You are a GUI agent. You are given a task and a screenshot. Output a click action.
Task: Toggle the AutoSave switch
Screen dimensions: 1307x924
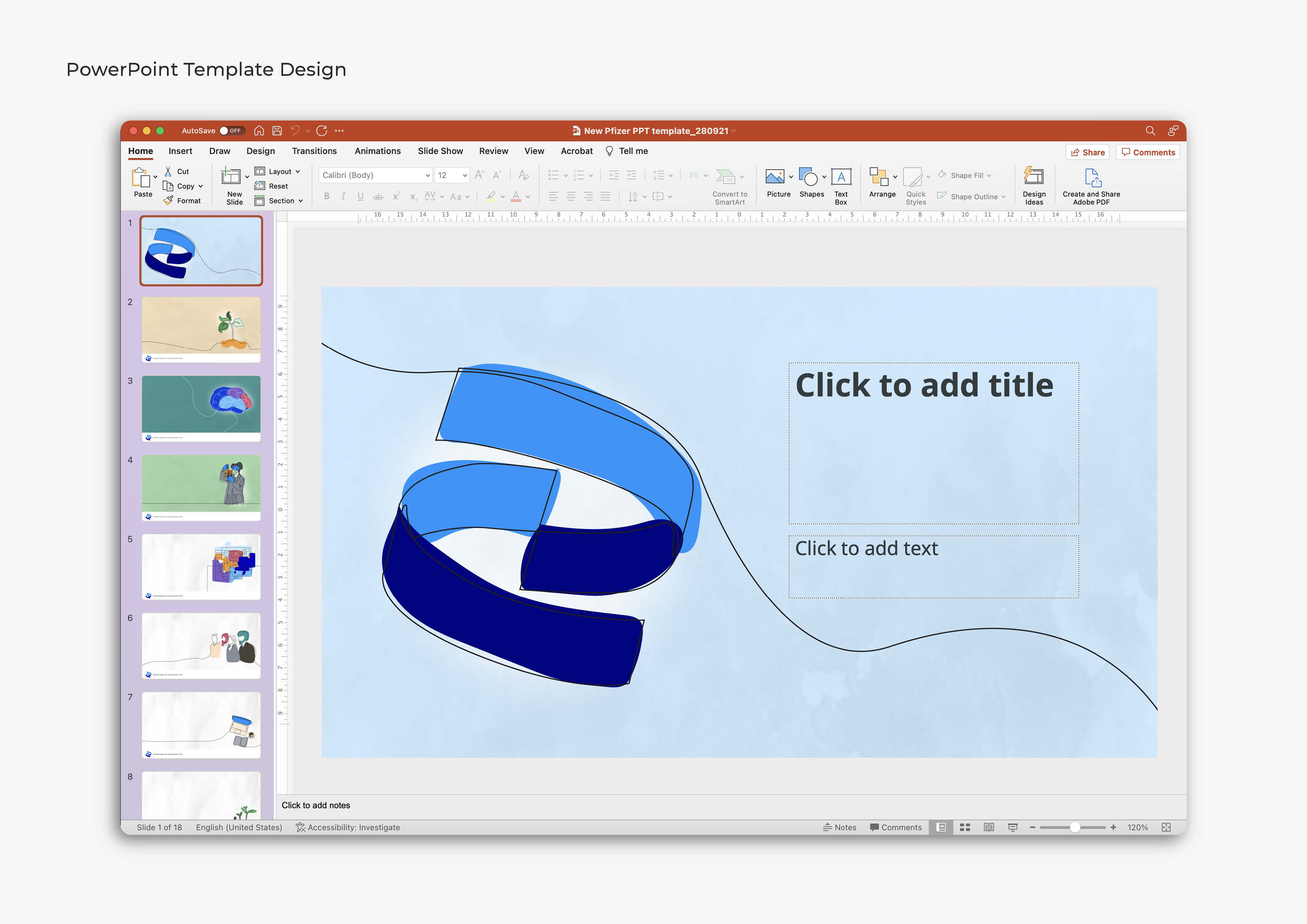click(232, 130)
